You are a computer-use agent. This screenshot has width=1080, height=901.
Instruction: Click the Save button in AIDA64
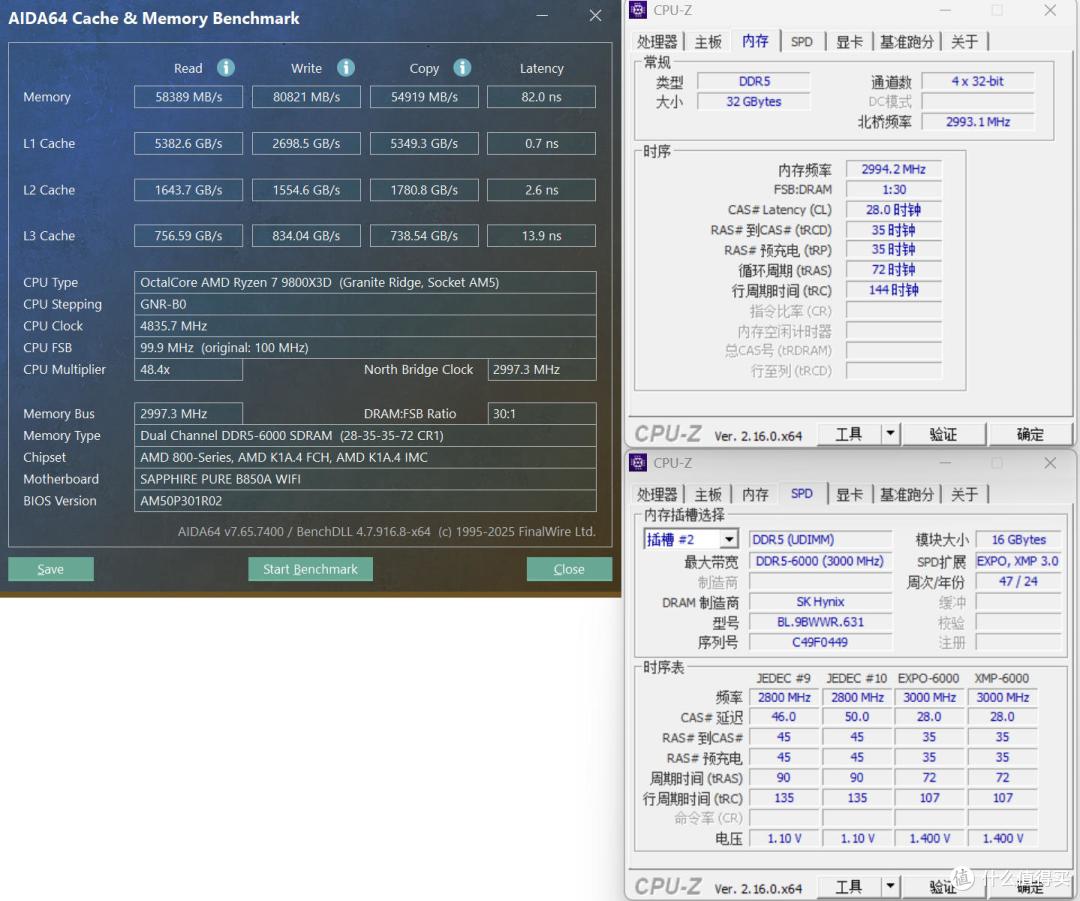pos(51,569)
